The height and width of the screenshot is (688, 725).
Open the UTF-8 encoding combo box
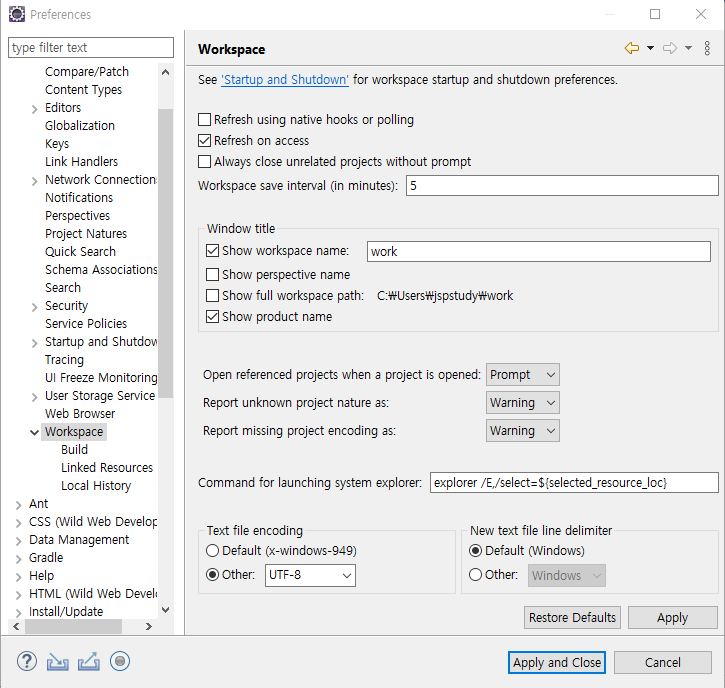pos(310,575)
